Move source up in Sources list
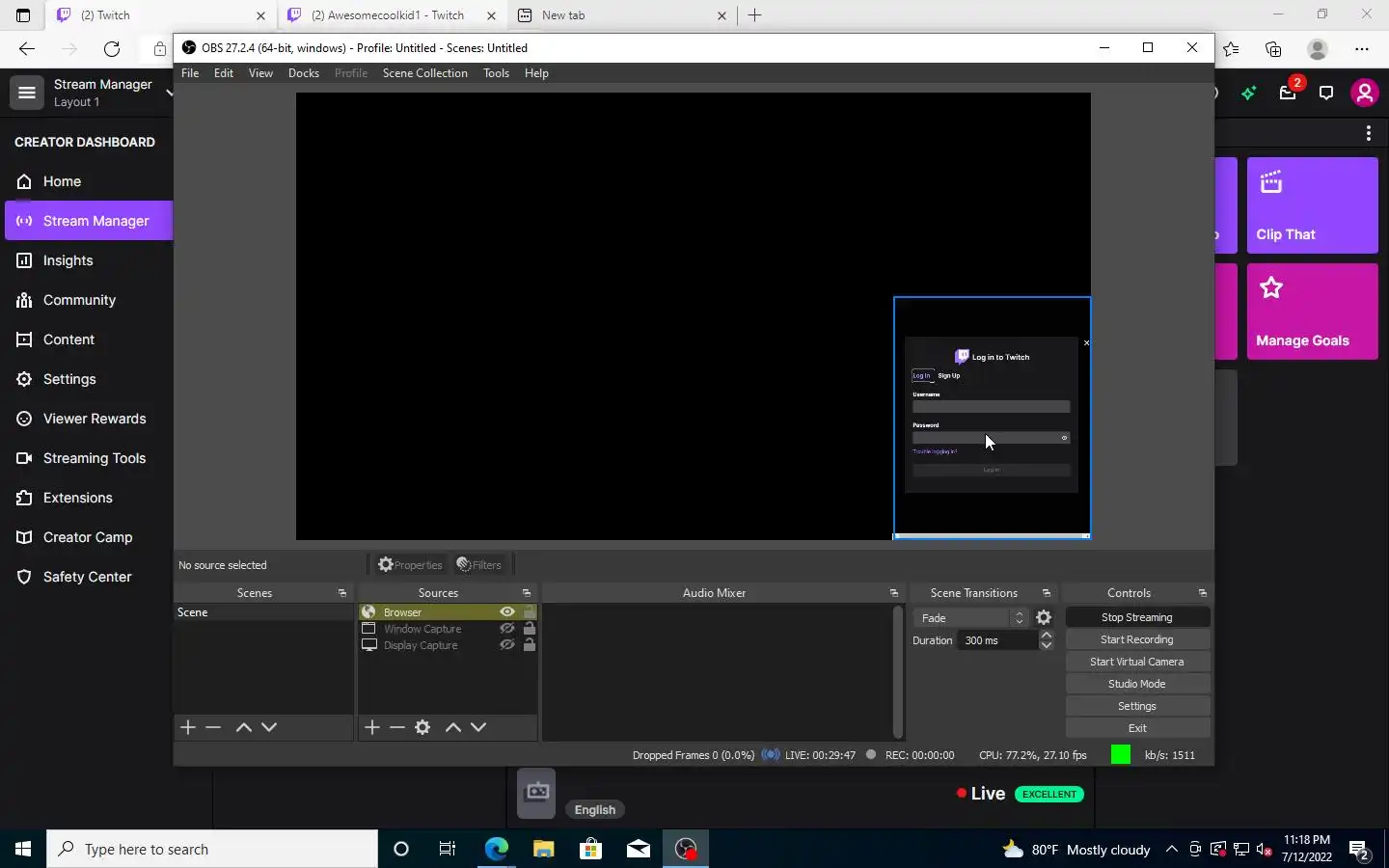 453,727
